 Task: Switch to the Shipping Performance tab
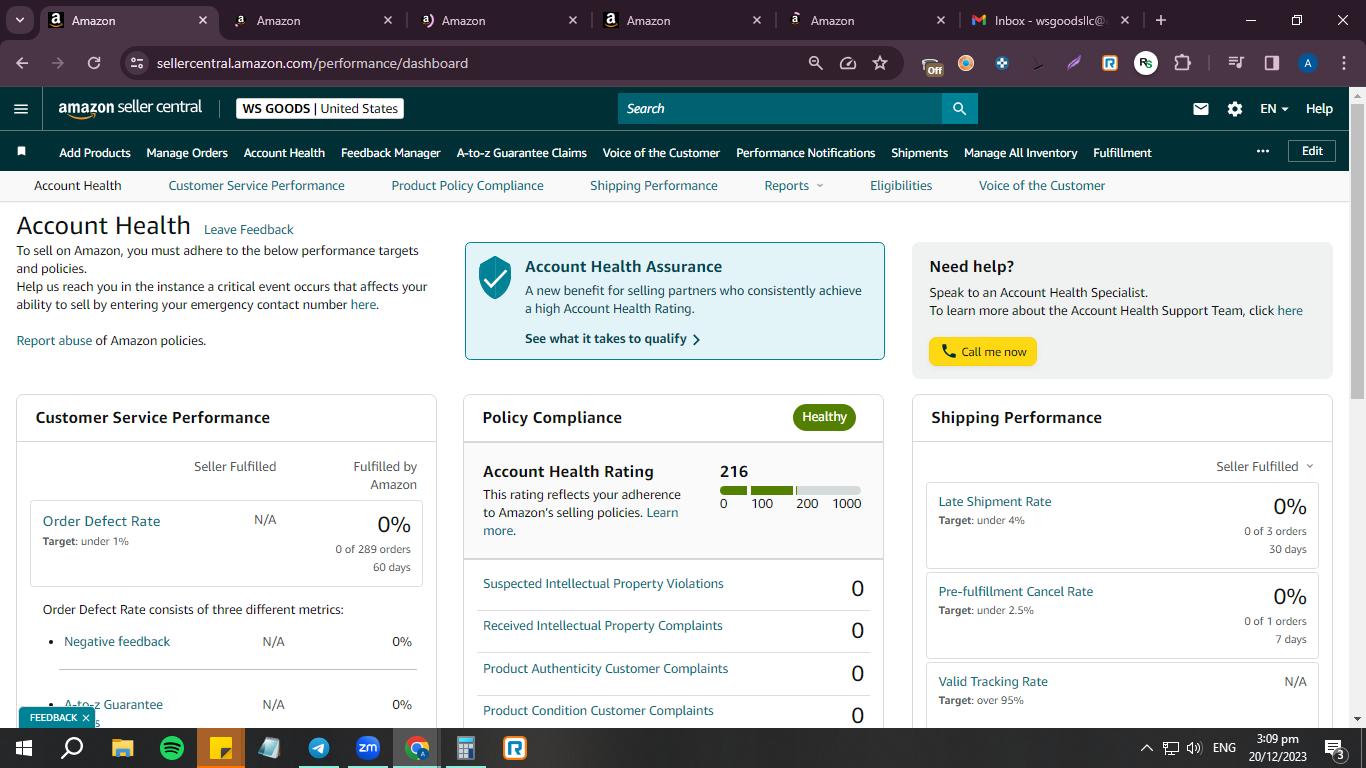click(x=654, y=186)
